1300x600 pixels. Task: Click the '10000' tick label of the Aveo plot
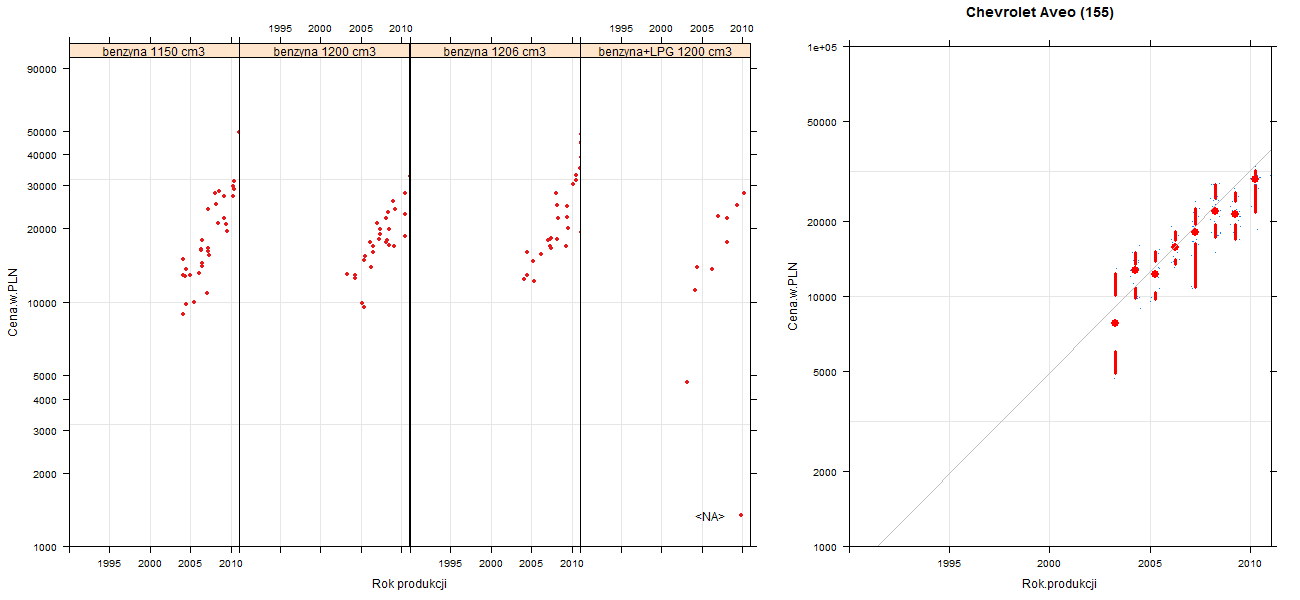(822, 297)
